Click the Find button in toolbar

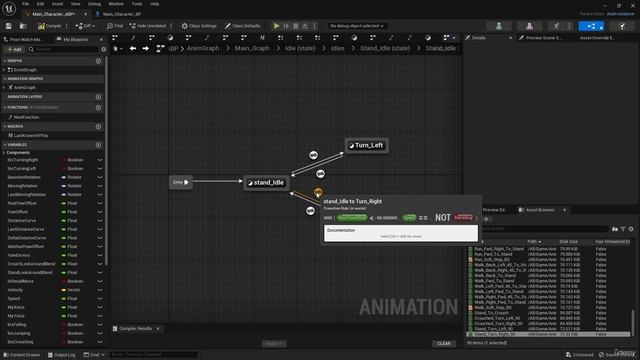pos(115,26)
